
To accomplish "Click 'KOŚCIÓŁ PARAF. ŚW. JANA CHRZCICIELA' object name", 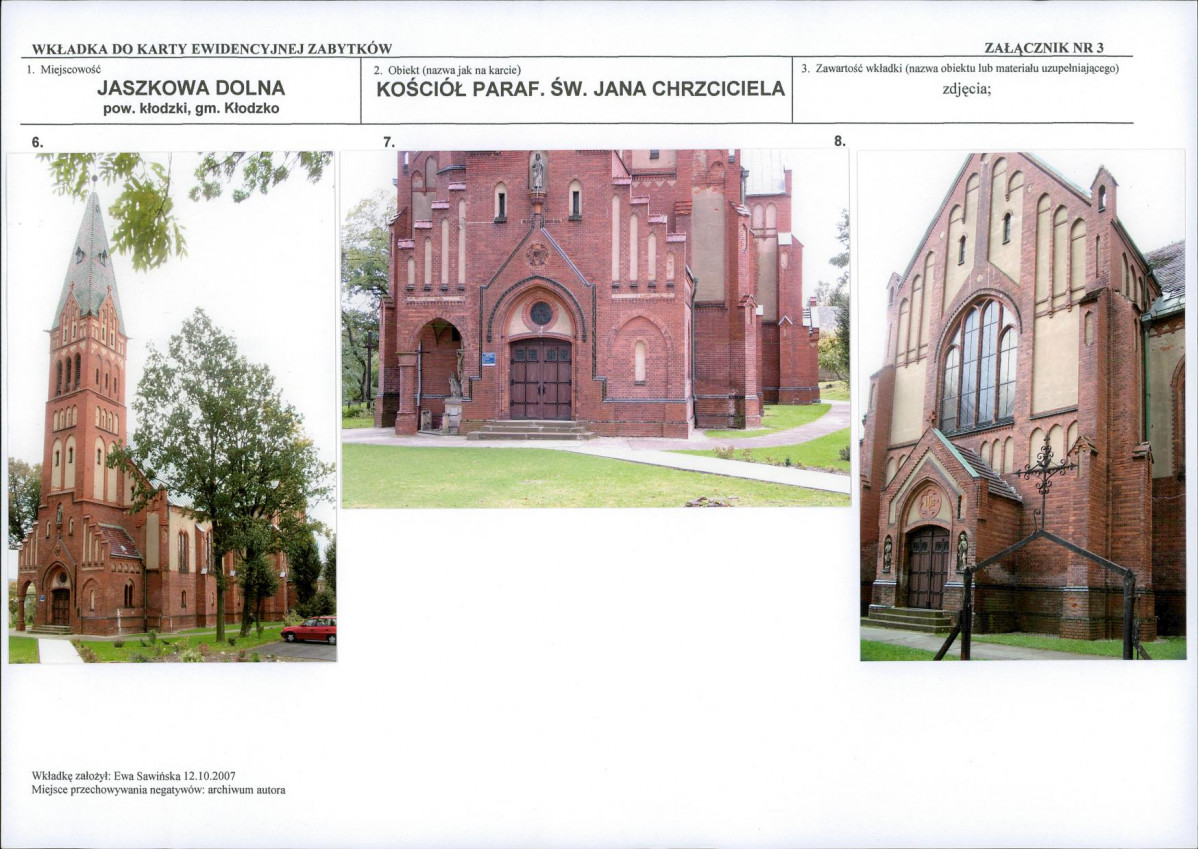I will pyautogui.click(x=580, y=89).
